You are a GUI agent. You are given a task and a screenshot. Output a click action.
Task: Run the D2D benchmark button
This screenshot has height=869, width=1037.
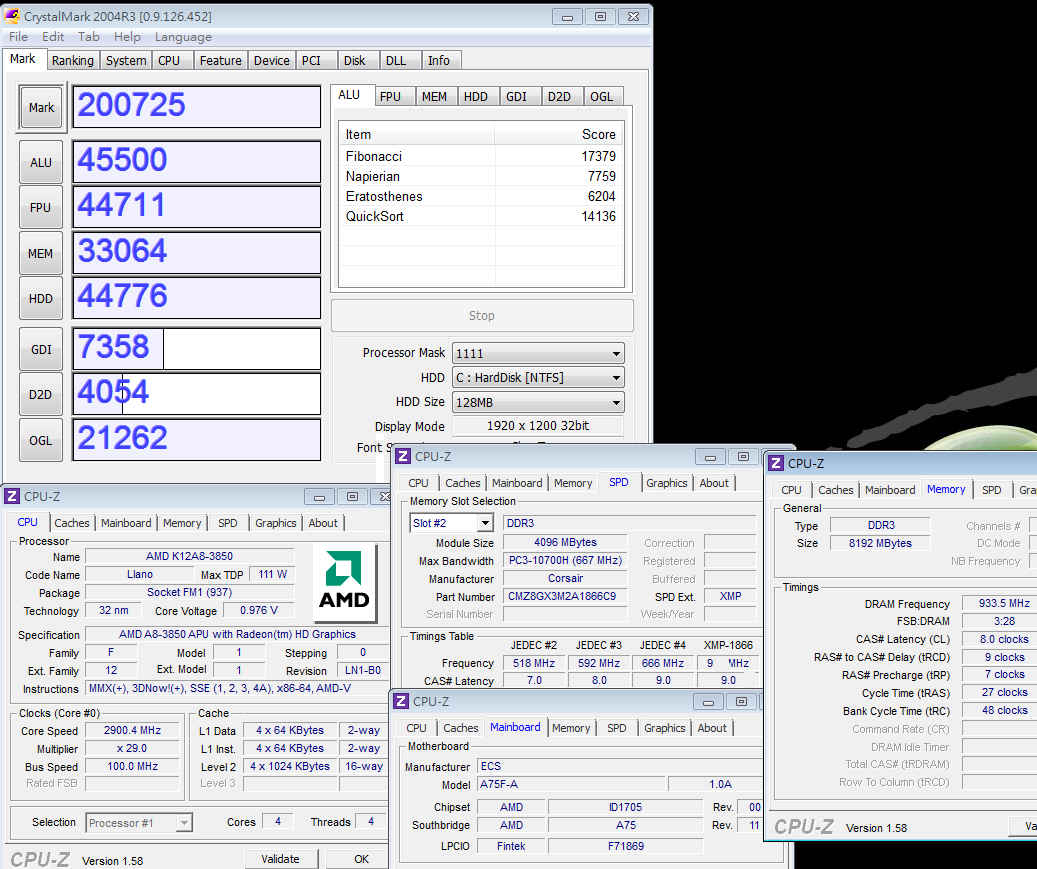coord(41,395)
